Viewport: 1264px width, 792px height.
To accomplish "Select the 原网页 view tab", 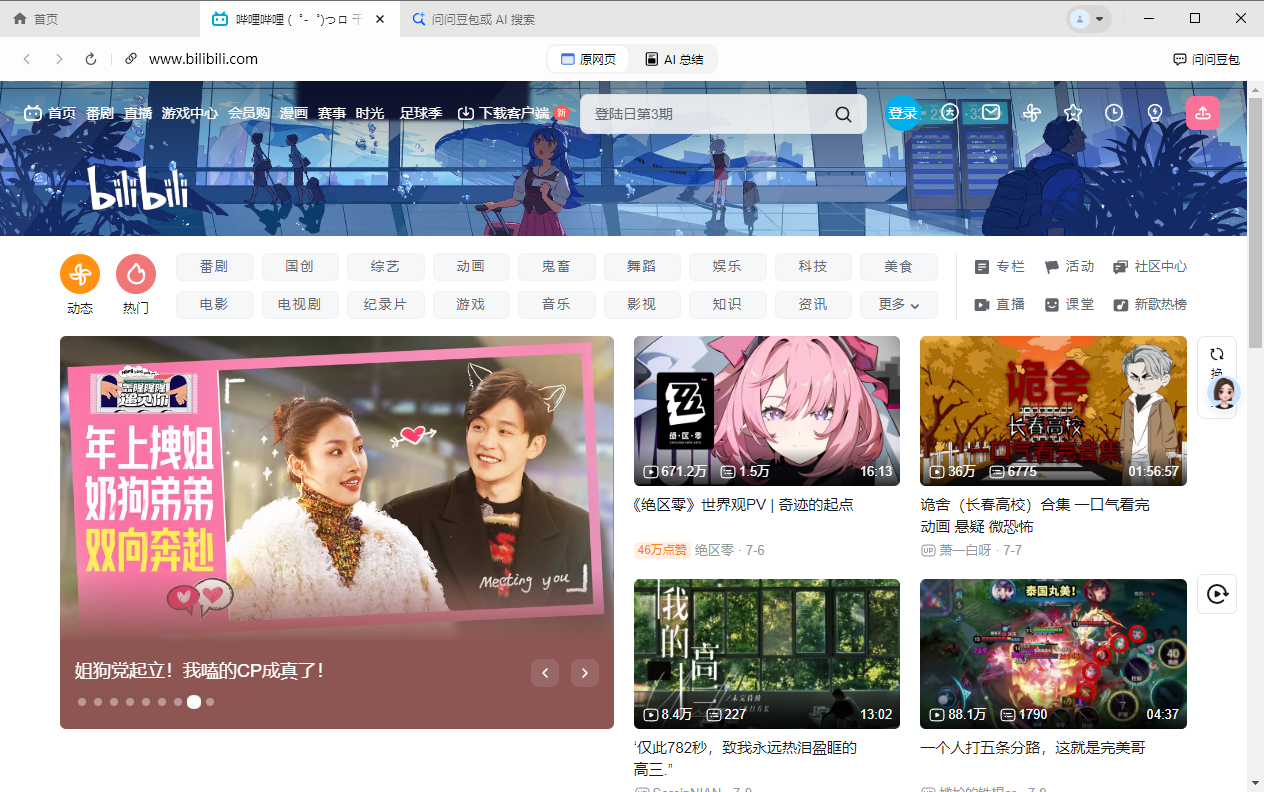I will (588, 59).
